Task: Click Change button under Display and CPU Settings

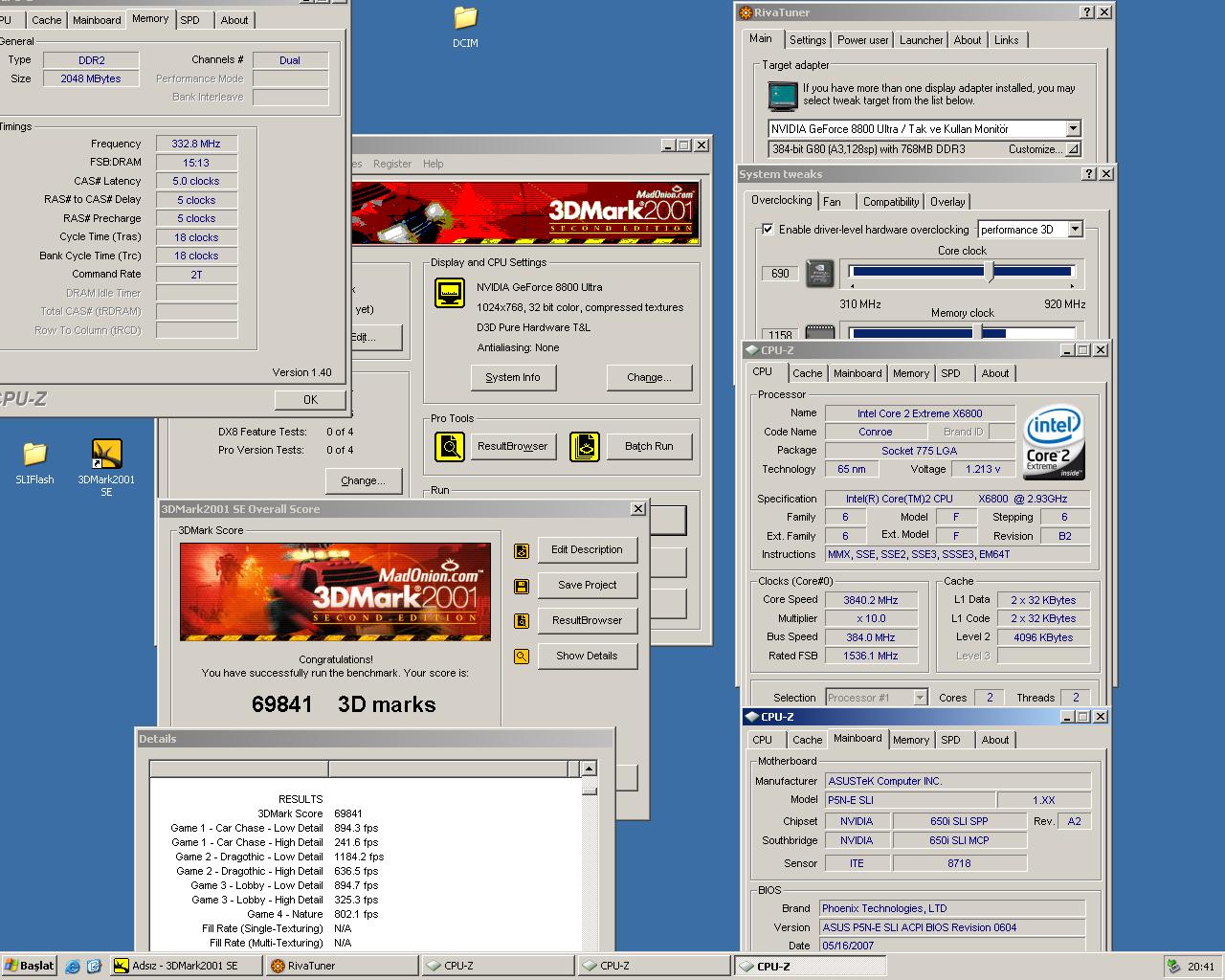Action: click(x=649, y=377)
